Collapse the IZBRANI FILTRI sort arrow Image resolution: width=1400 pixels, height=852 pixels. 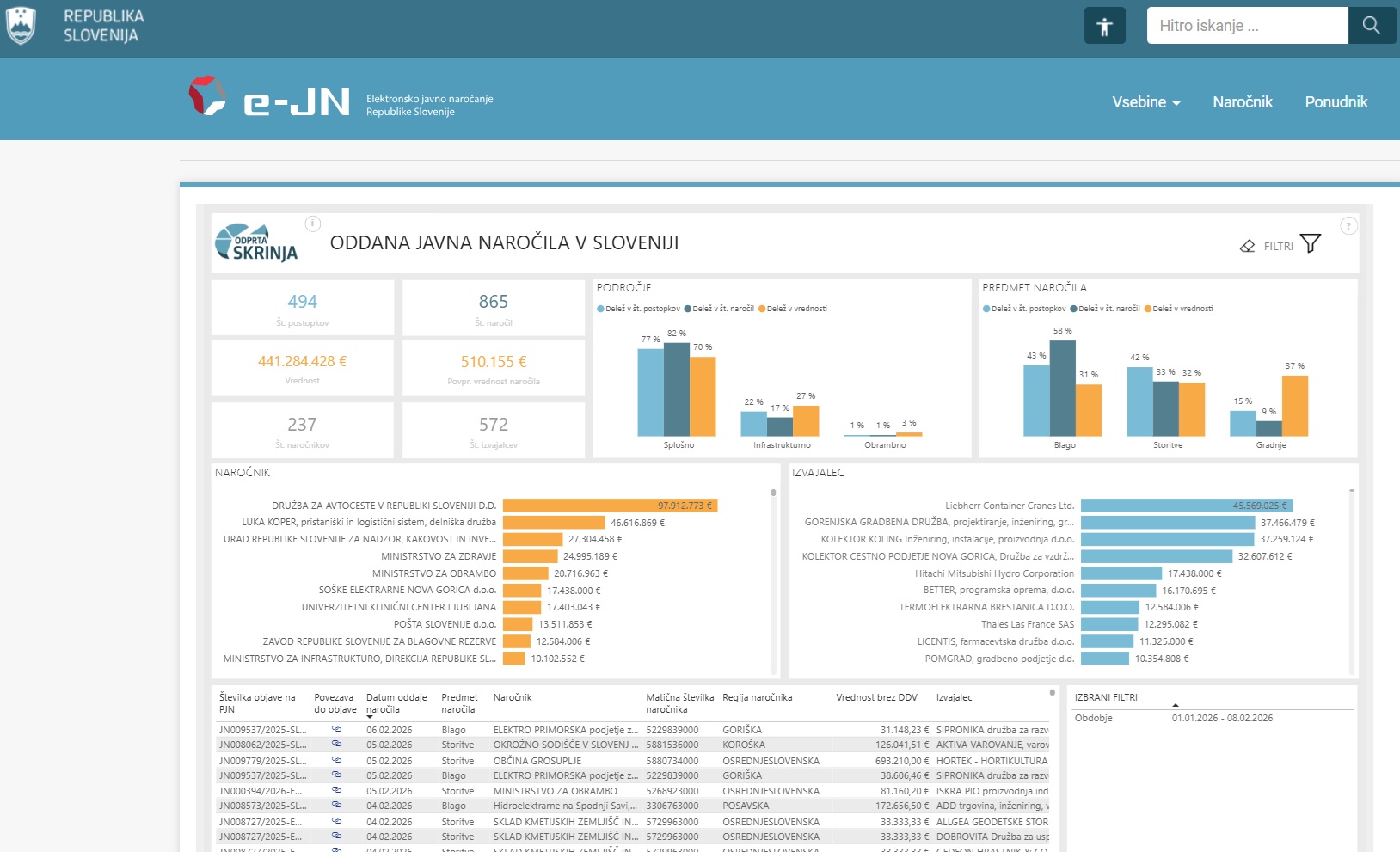1175,705
